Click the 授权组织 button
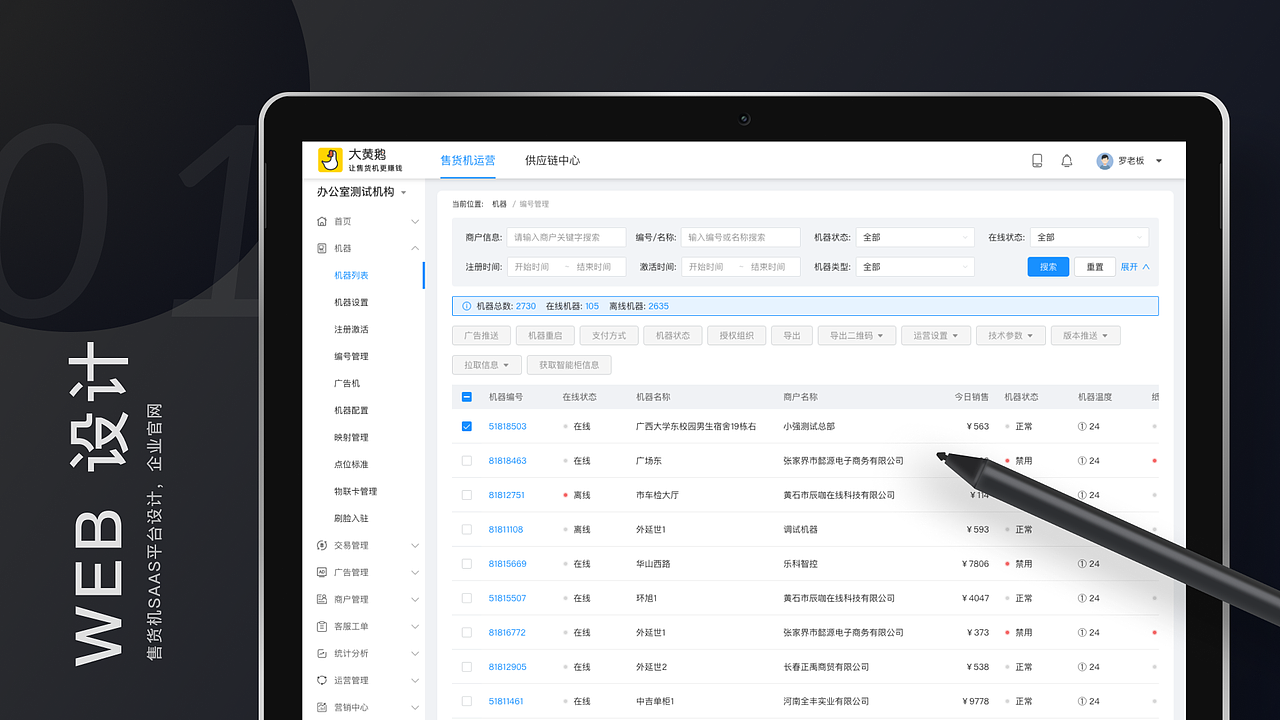The image size is (1280, 720). (736, 336)
